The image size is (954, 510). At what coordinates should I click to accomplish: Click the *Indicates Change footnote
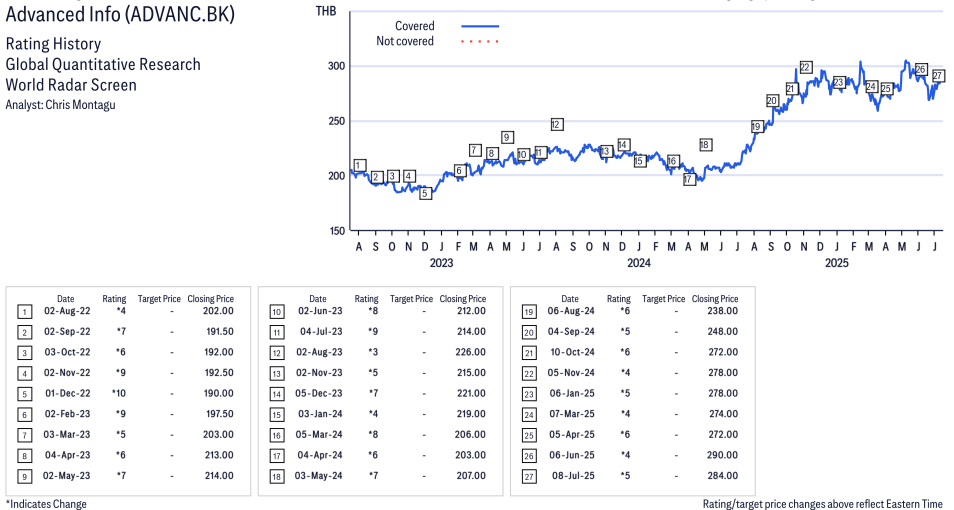[46, 504]
